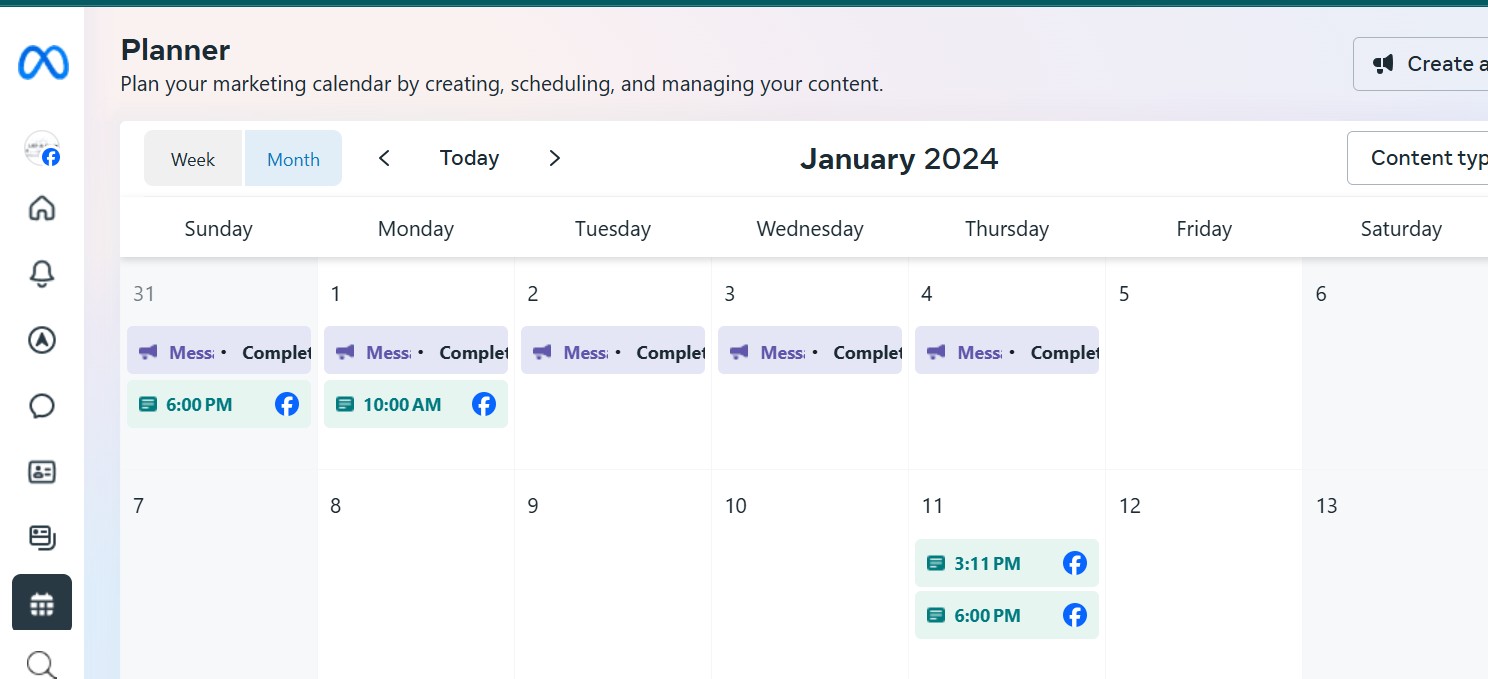Switch to Month view
The image size is (1488, 679).
293,159
